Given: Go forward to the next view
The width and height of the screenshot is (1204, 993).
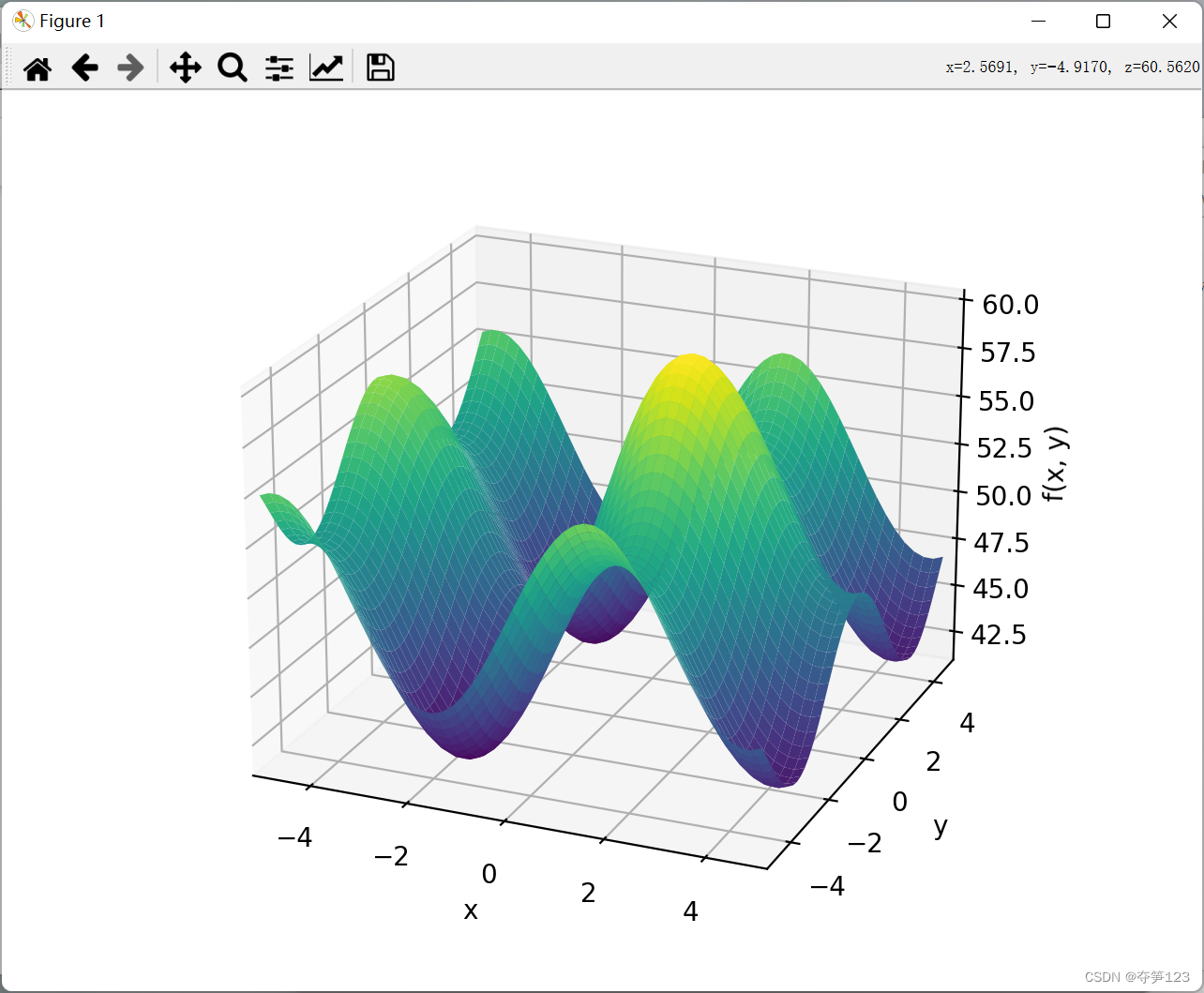Looking at the screenshot, I should pos(130,68).
